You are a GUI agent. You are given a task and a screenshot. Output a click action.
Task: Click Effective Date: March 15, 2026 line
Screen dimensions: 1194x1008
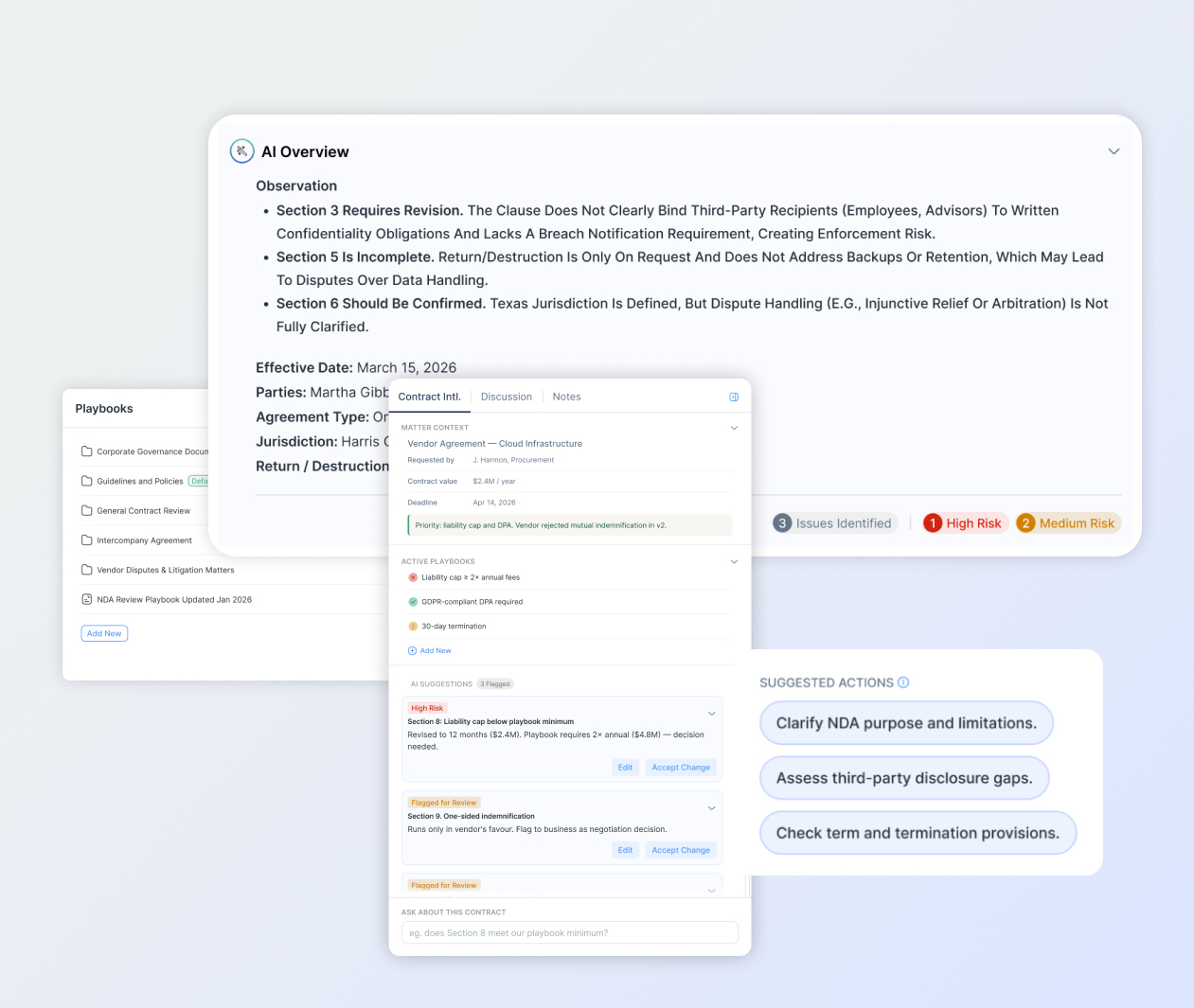click(x=356, y=368)
